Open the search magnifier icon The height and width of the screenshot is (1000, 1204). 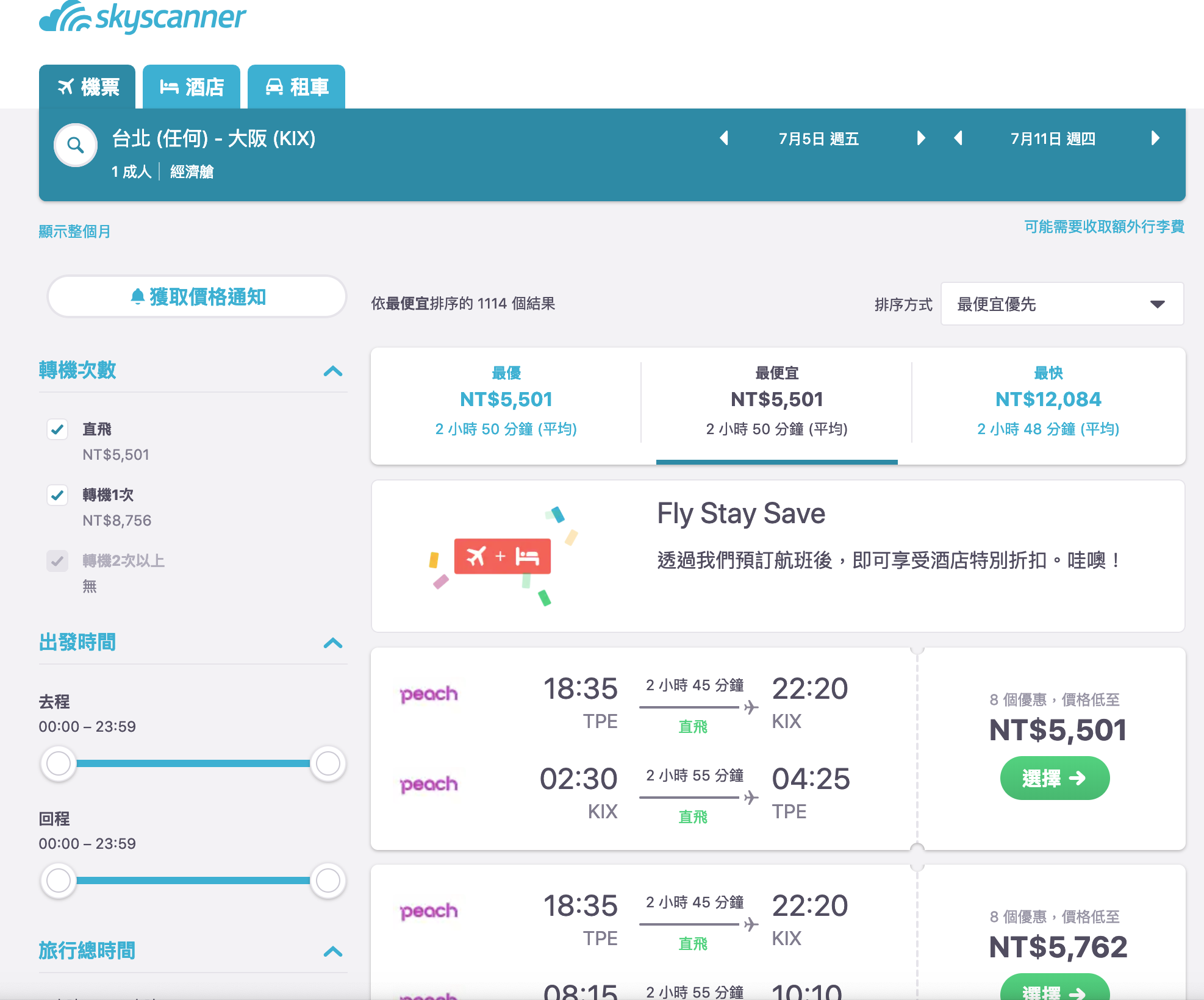[76, 145]
